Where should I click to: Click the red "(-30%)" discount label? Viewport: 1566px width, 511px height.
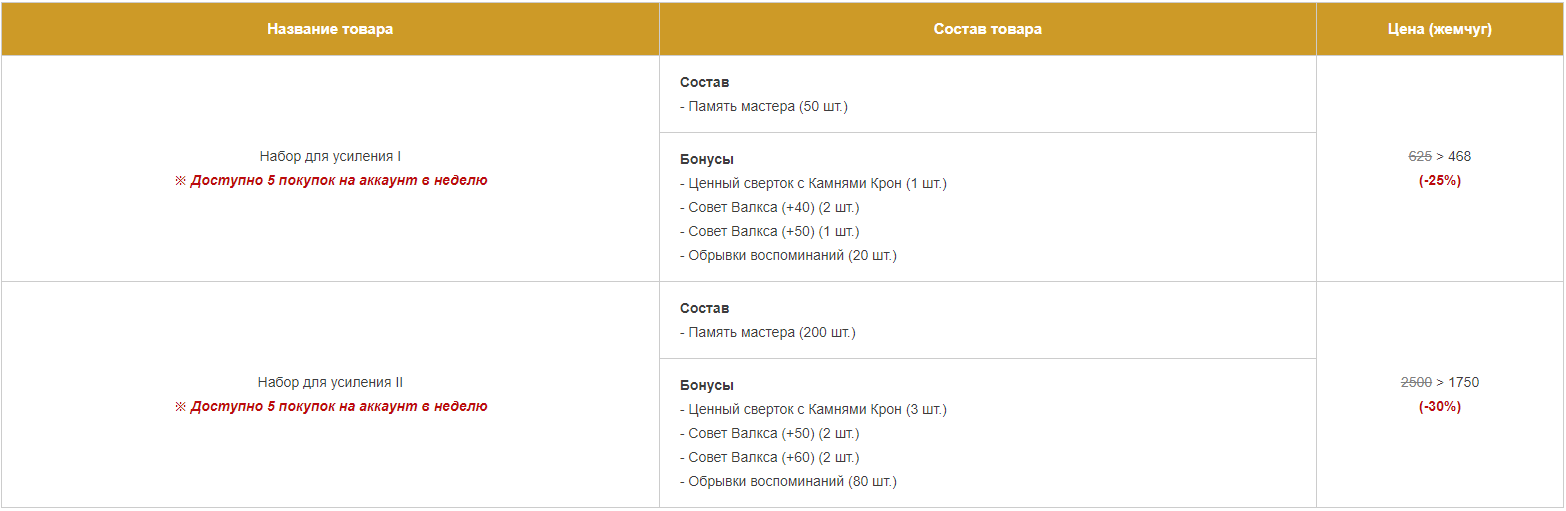pos(1439,407)
